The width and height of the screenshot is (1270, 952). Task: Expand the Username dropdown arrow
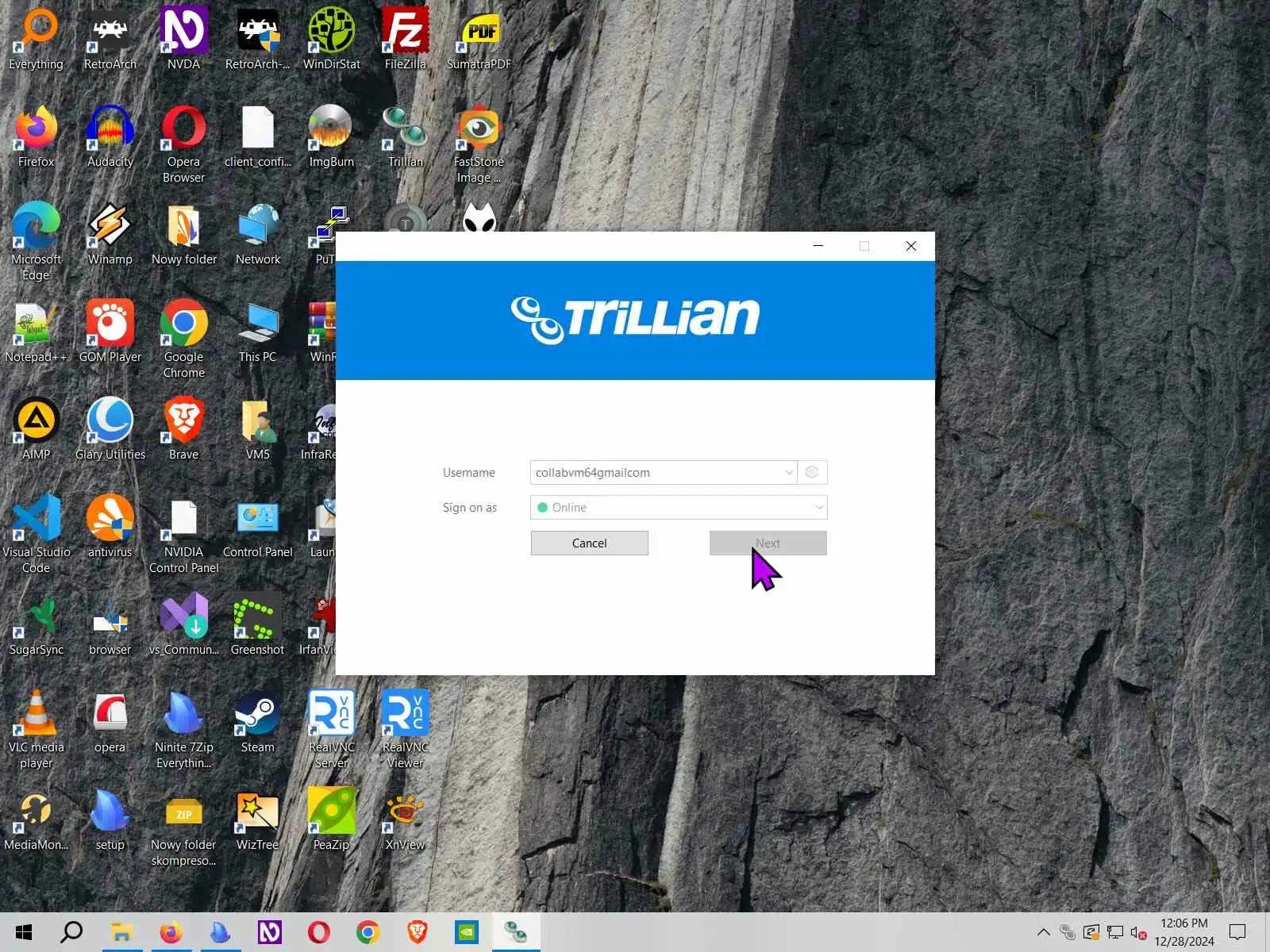pos(789,472)
